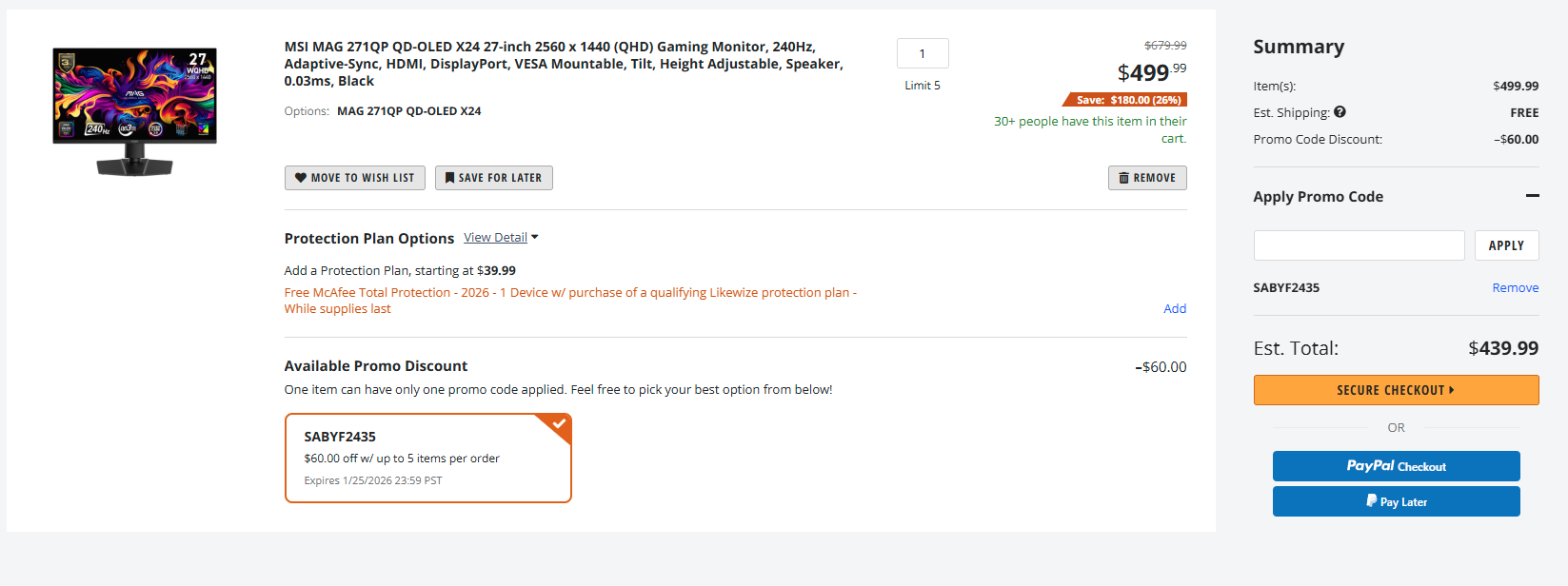Click the quantity input box

tap(922, 53)
